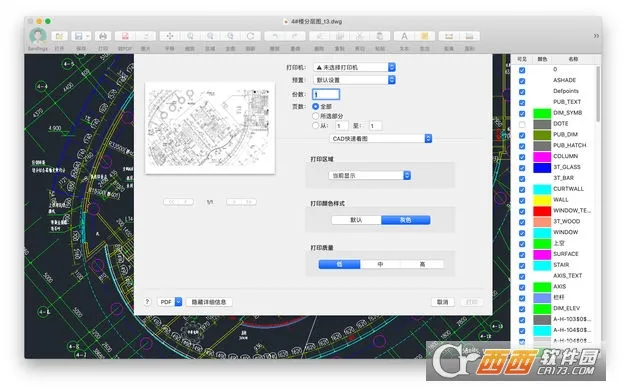626x391 pixels.
Task: Show more toolbar items with the double chevron
Action: click(x=596, y=36)
